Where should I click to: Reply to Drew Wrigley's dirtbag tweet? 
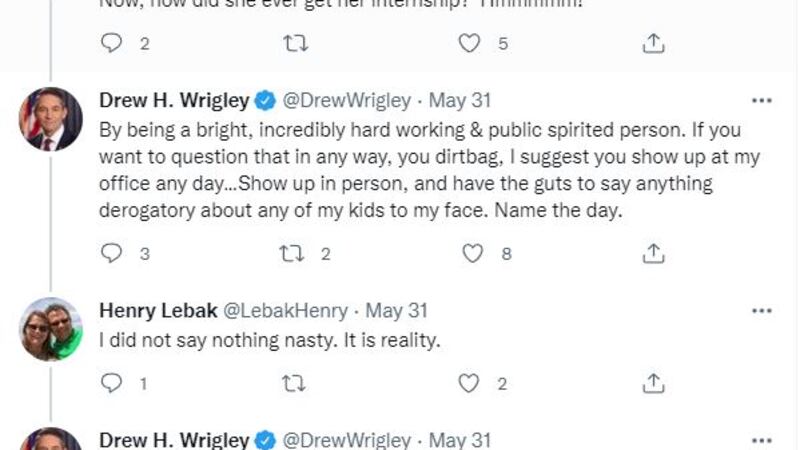(x=112, y=254)
